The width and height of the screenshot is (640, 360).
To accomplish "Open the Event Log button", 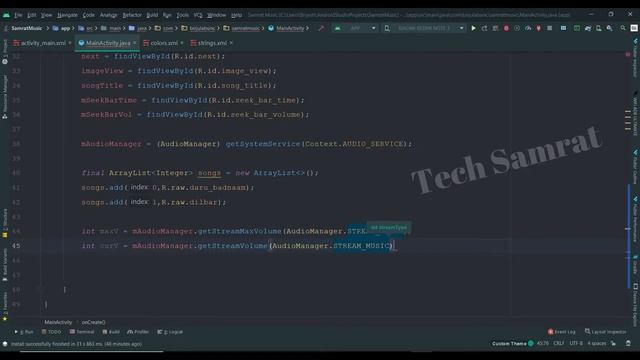I will 562,332.
